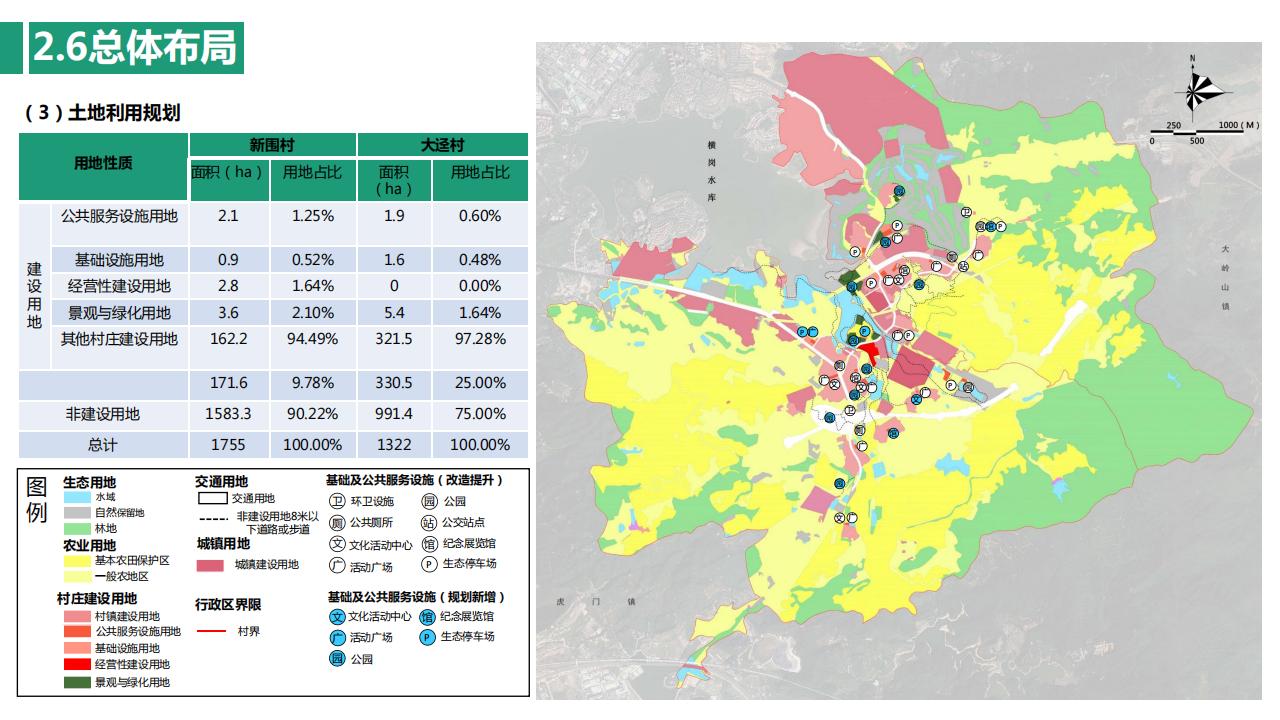Click the table cell 330.5
The height and width of the screenshot is (720, 1280).
pyautogui.click(x=394, y=383)
